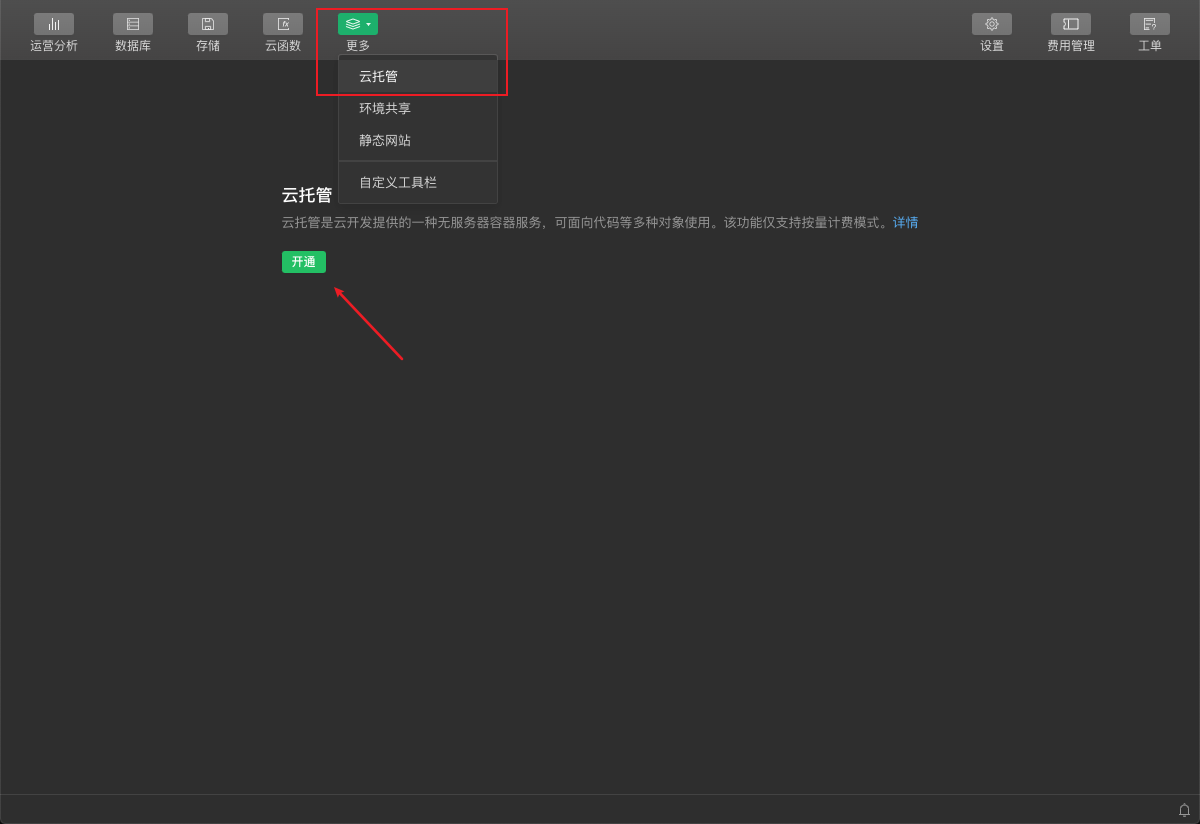Select the 存储 storage disk icon
The width and height of the screenshot is (1200, 824).
[x=208, y=24]
